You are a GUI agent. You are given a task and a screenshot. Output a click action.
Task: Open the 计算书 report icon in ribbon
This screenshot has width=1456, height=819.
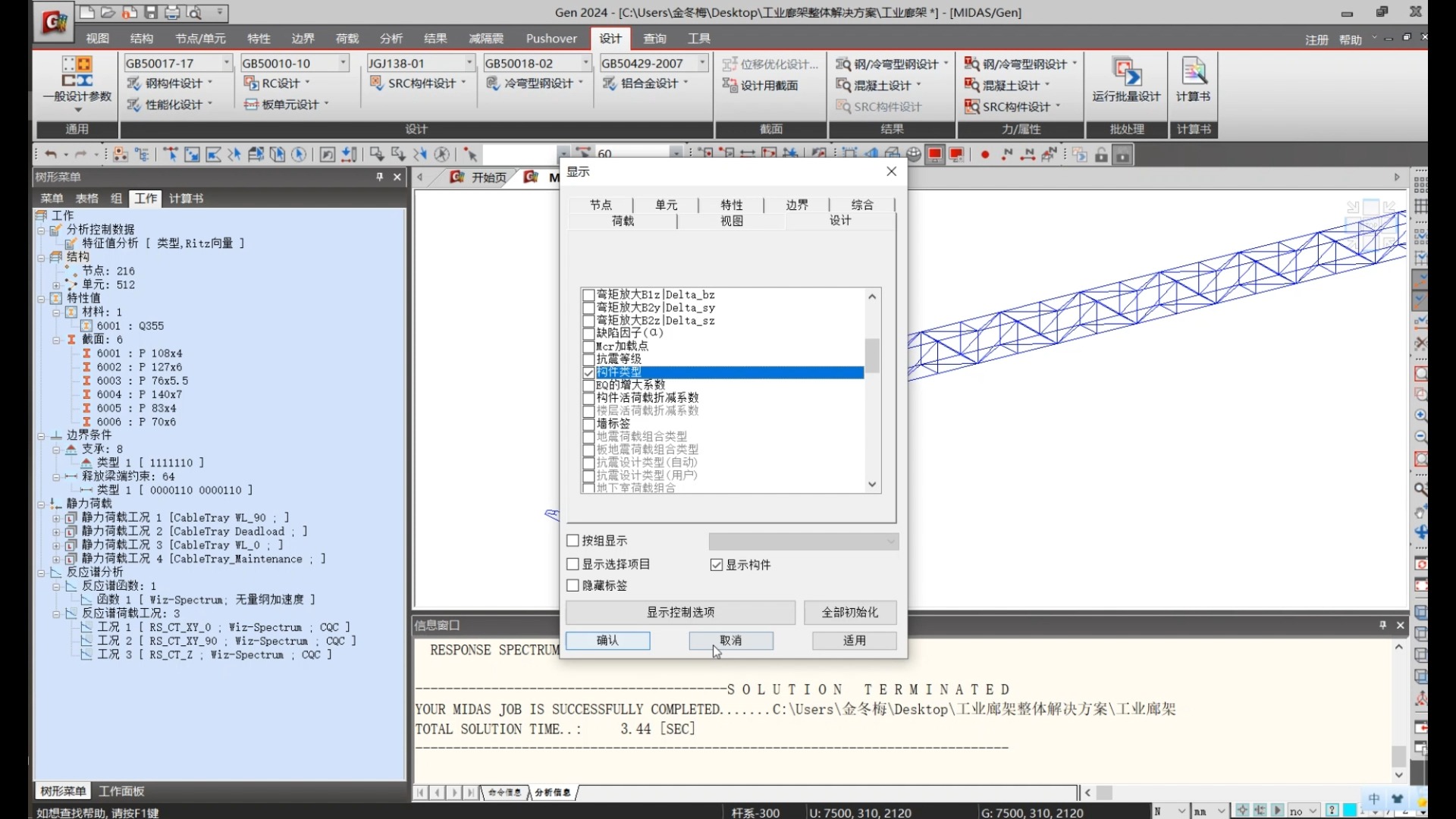click(x=1193, y=73)
